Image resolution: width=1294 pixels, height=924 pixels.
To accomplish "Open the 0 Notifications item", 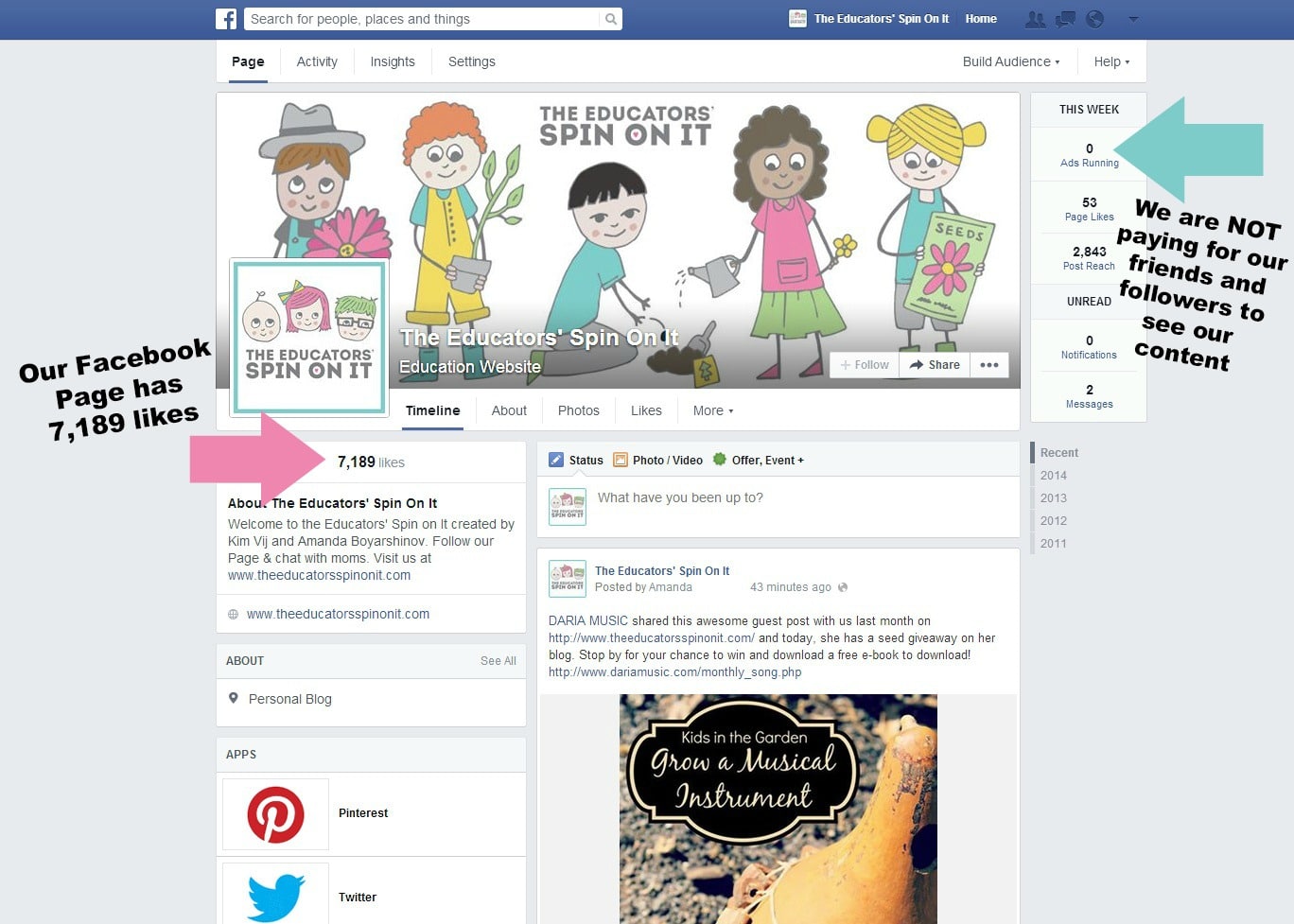I will tap(1090, 347).
